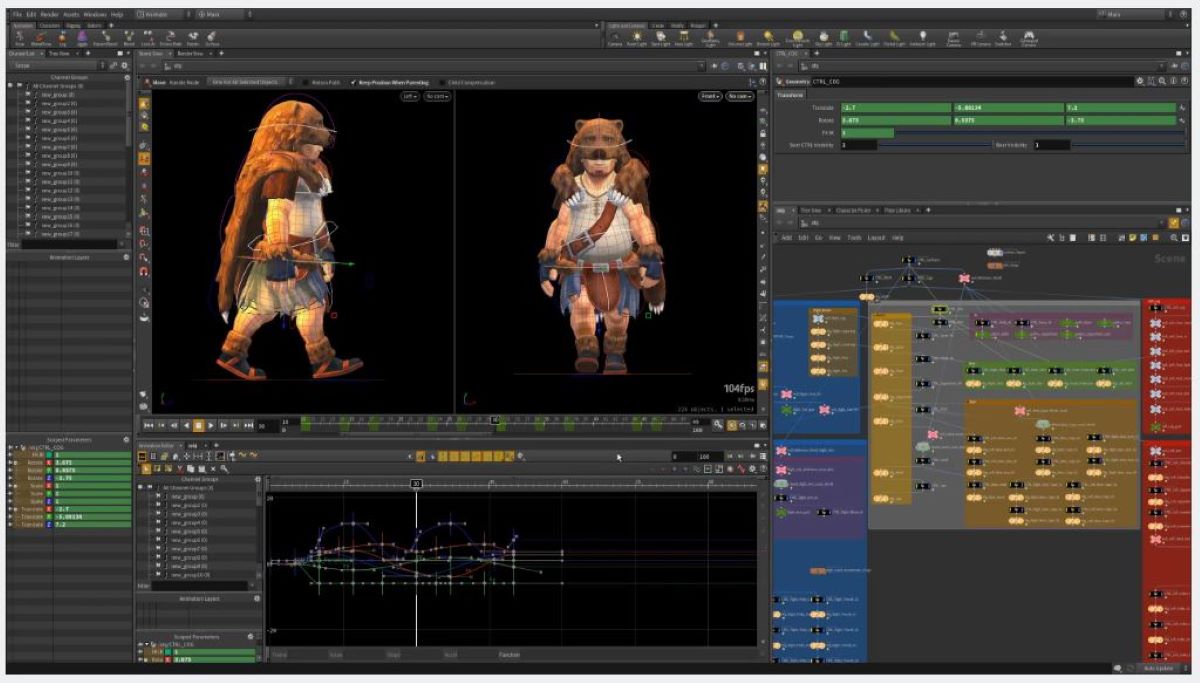Toggle Child Compensation in the viewport toolbar
The height and width of the screenshot is (683, 1200).
(468, 82)
